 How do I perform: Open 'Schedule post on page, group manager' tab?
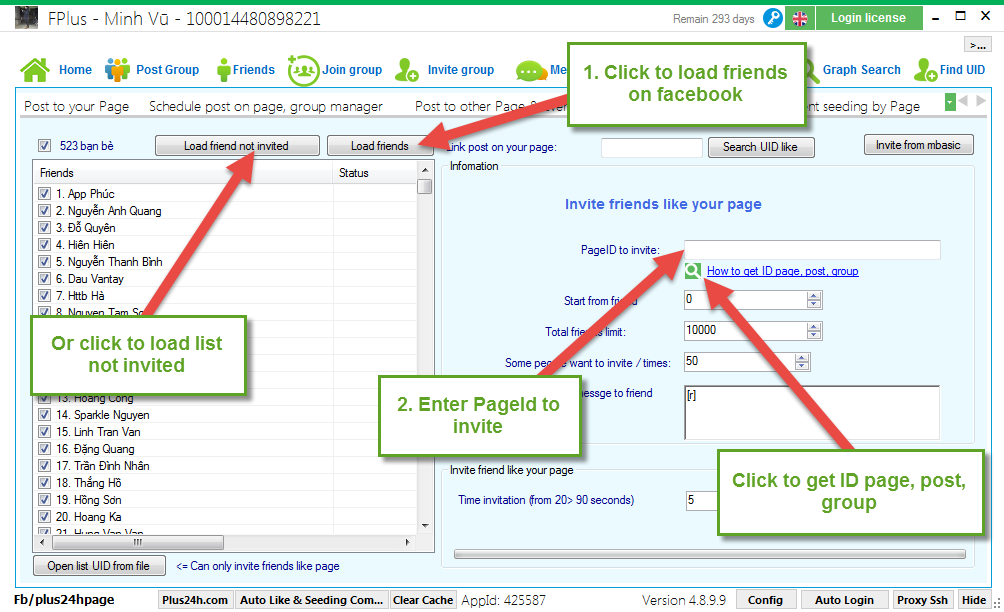pos(266,106)
